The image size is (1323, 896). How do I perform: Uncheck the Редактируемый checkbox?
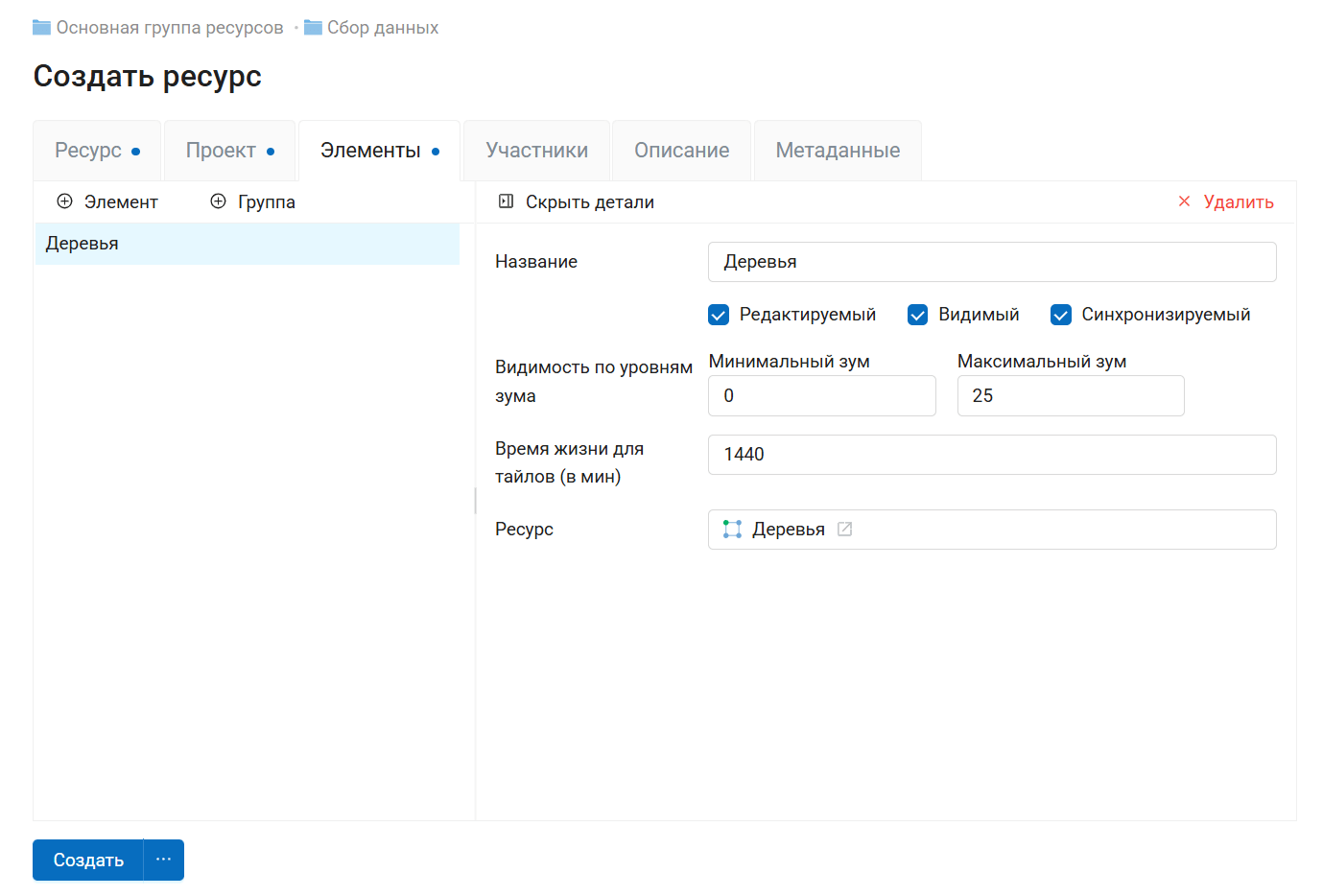coord(719,314)
